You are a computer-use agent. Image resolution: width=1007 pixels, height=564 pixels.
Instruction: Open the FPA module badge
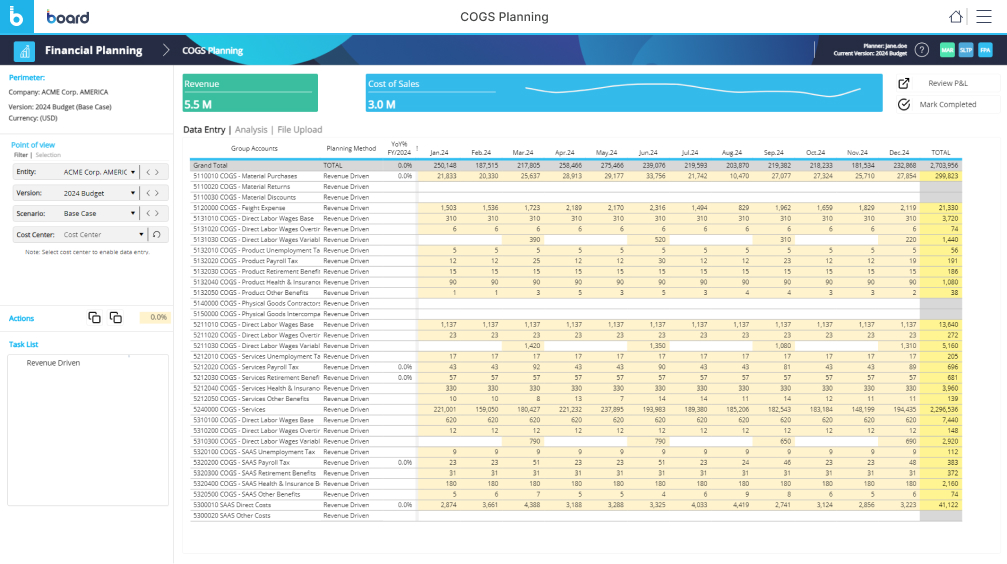coord(985,50)
